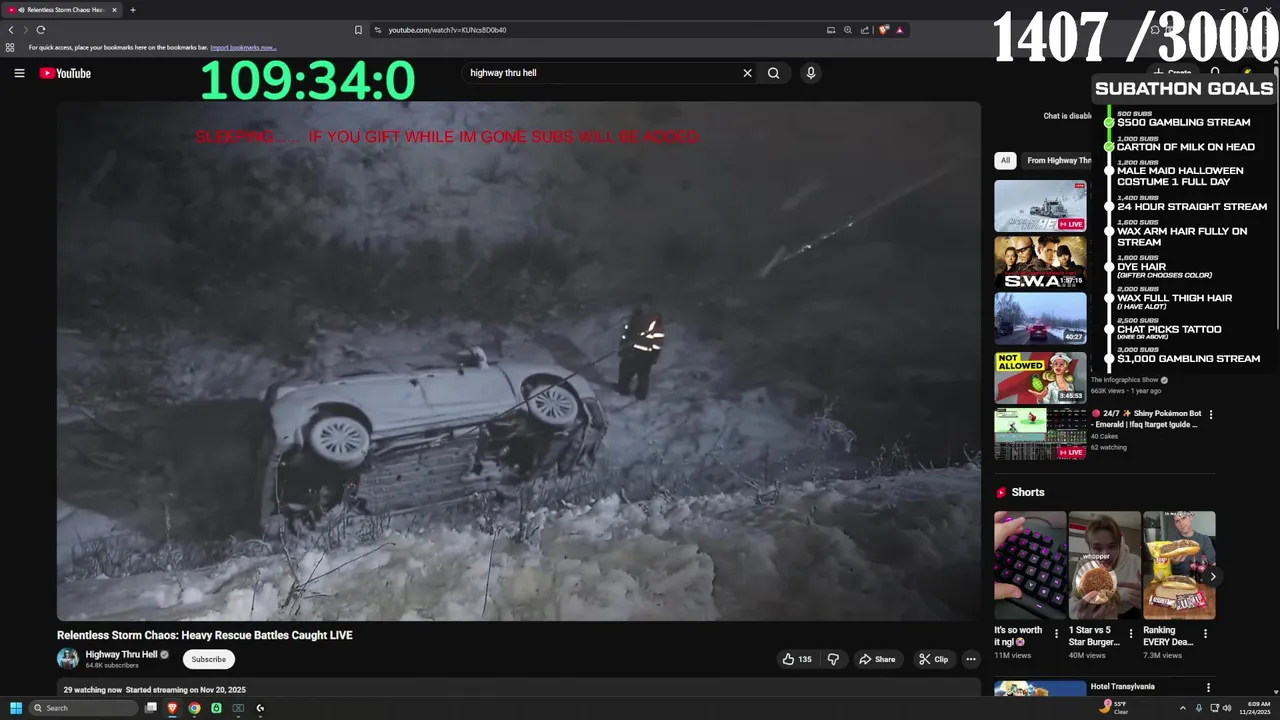Subscribe to Highway Thru Hell channel
Screen dimensions: 1280x720
[x=209, y=659]
